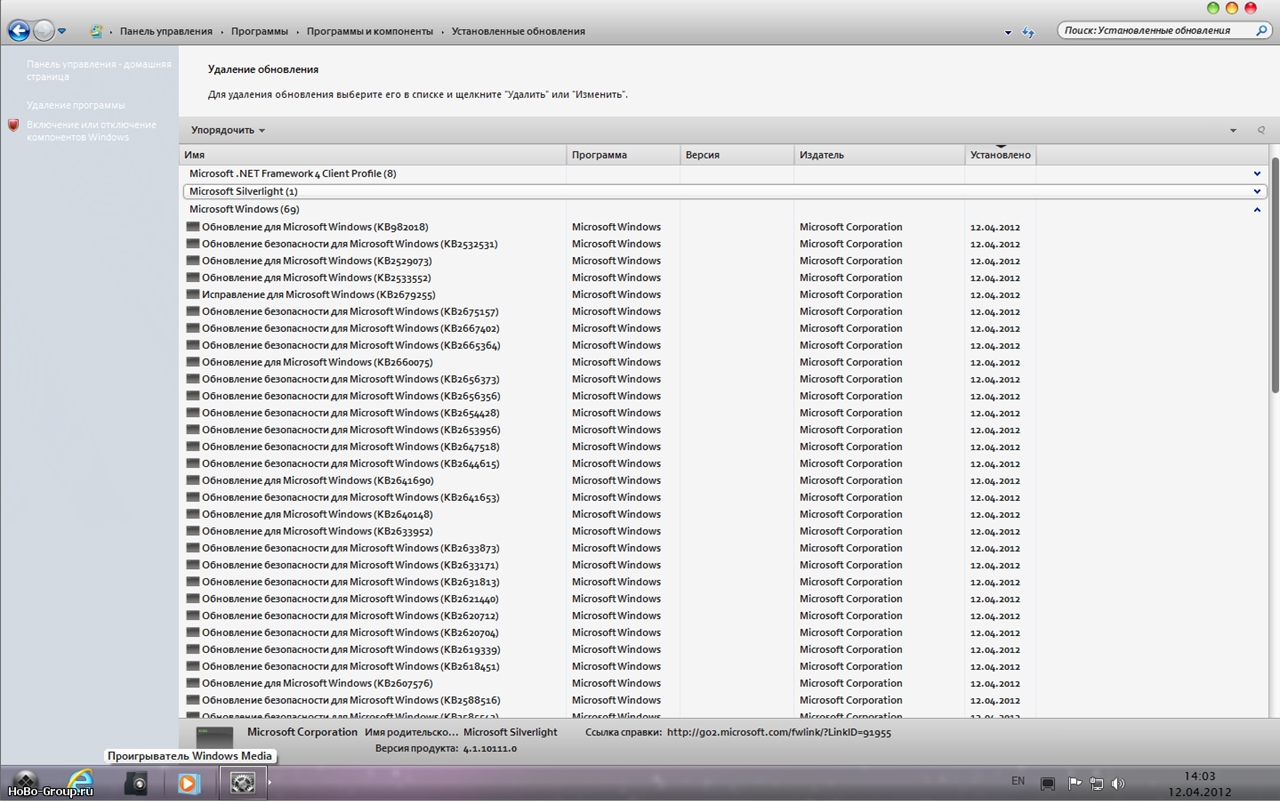Go to Программы in the breadcrumb
Screen dimensions: 1280x802
pyautogui.click(x=259, y=31)
